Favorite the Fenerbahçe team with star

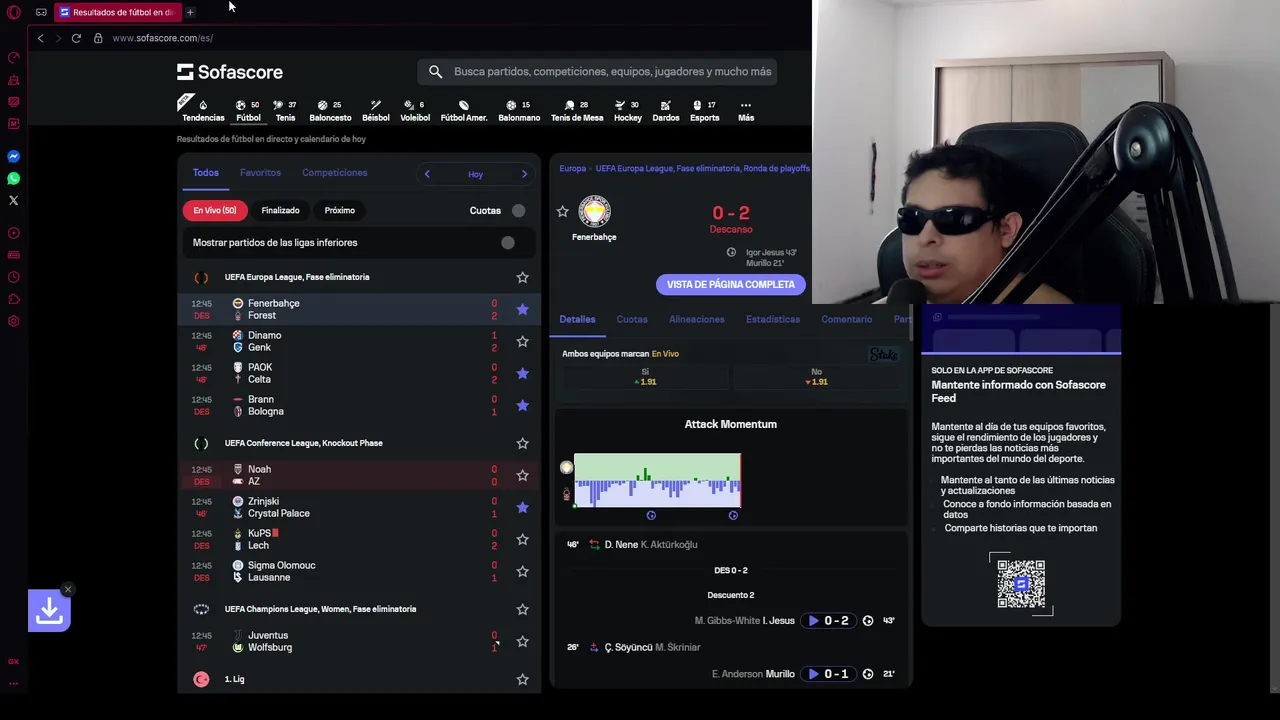pyautogui.click(x=563, y=212)
